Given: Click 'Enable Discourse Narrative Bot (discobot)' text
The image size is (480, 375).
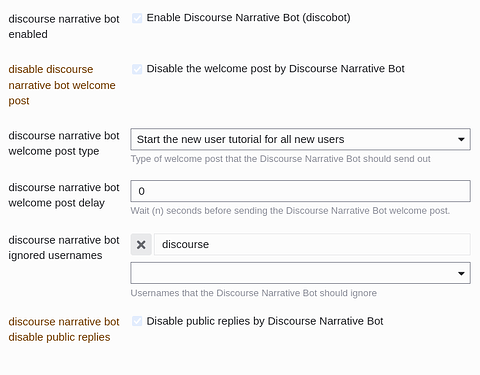Looking at the screenshot, I should (x=248, y=18).
